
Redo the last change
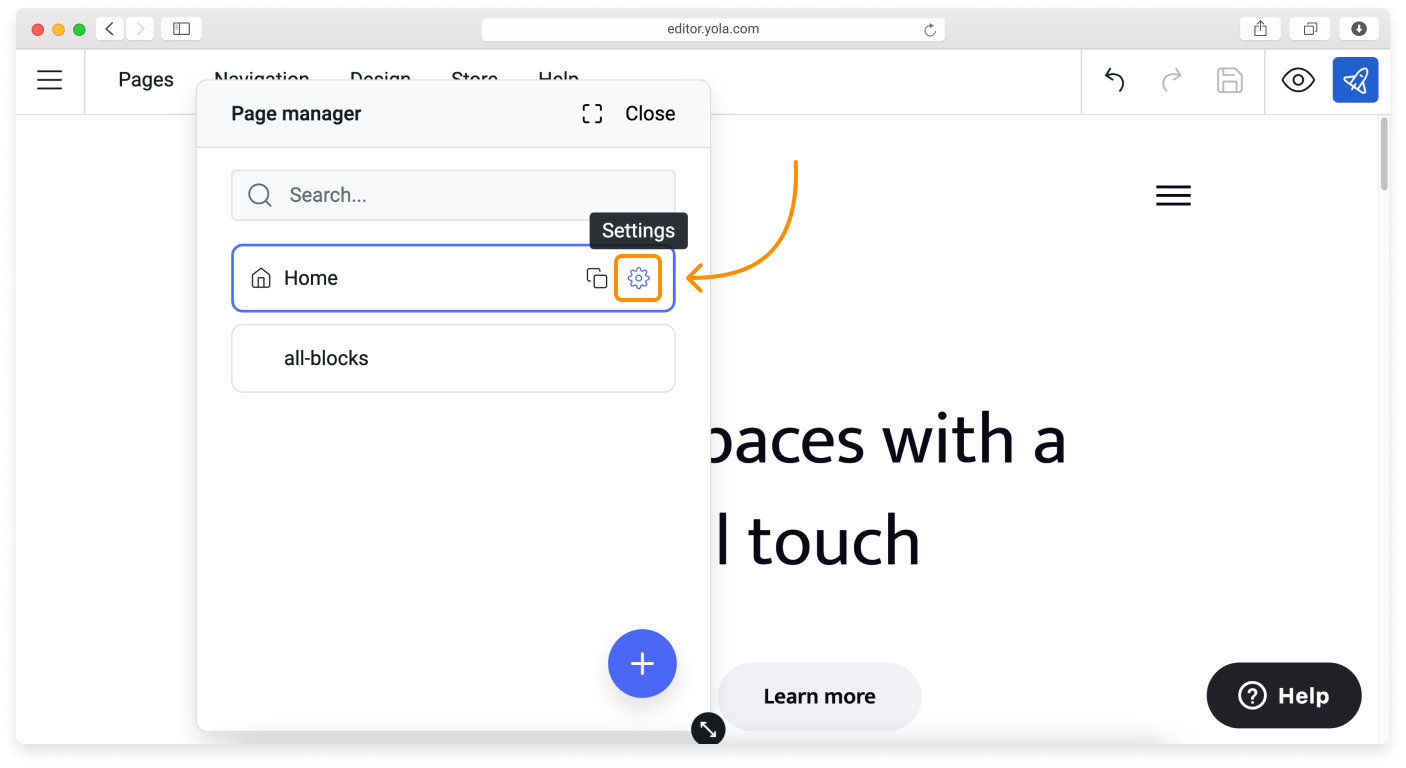[x=1171, y=80]
